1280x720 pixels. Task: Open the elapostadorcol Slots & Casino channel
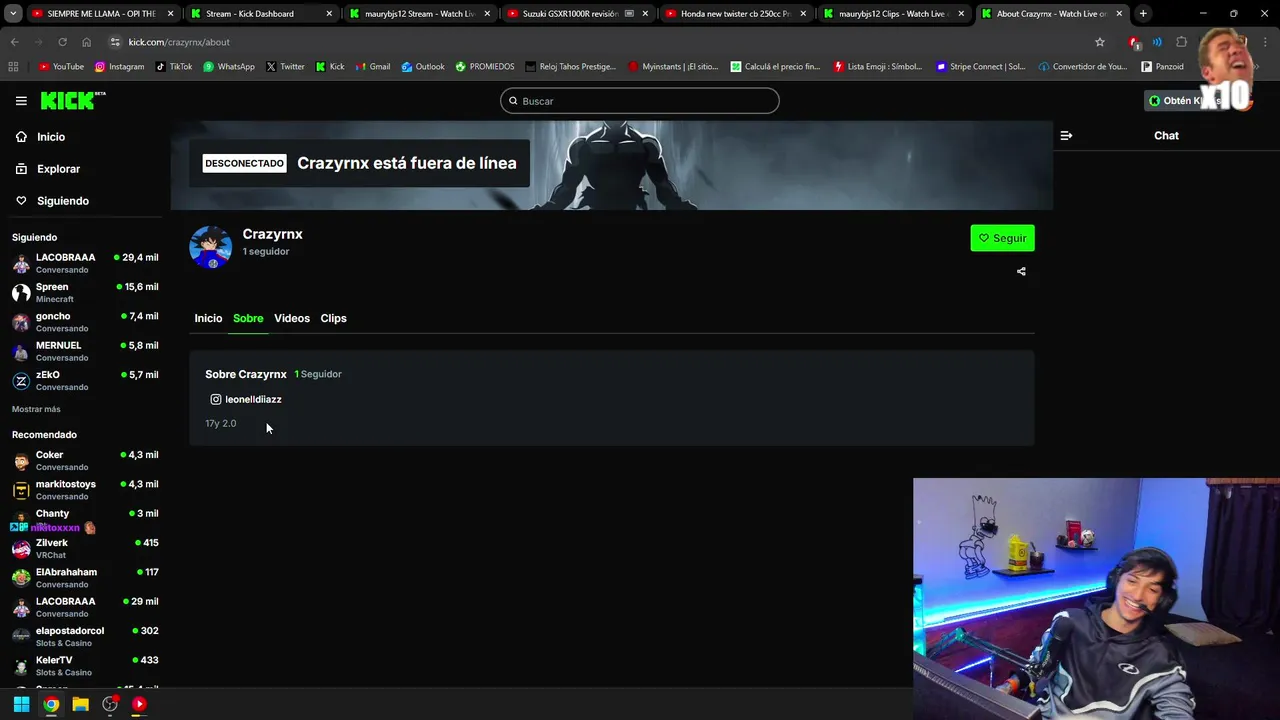point(85,636)
